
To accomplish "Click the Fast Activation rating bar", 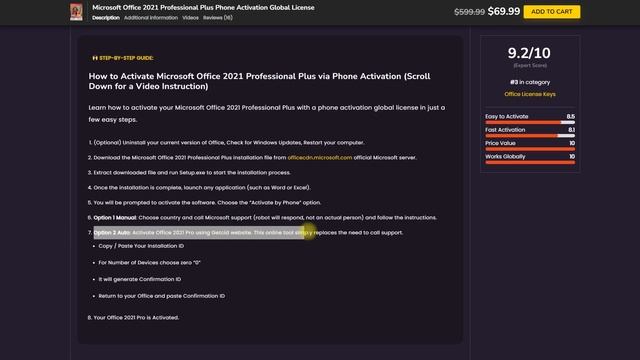I will (x=530, y=136).
